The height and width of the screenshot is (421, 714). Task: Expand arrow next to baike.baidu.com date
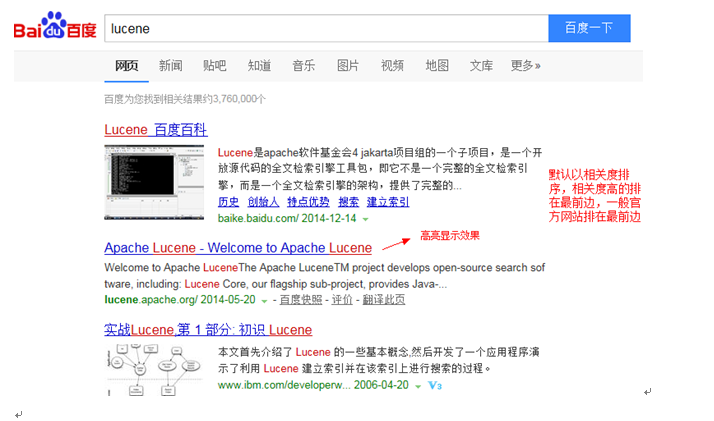point(365,219)
